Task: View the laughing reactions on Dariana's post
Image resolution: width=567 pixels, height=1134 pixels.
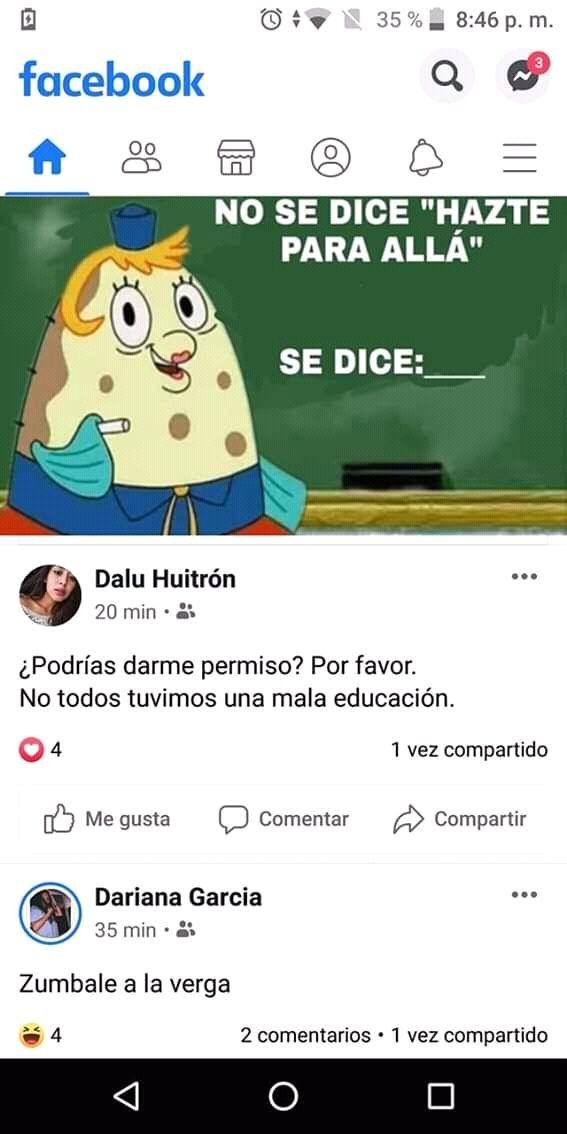Action: pyautogui.click(x=40, y=1036)
